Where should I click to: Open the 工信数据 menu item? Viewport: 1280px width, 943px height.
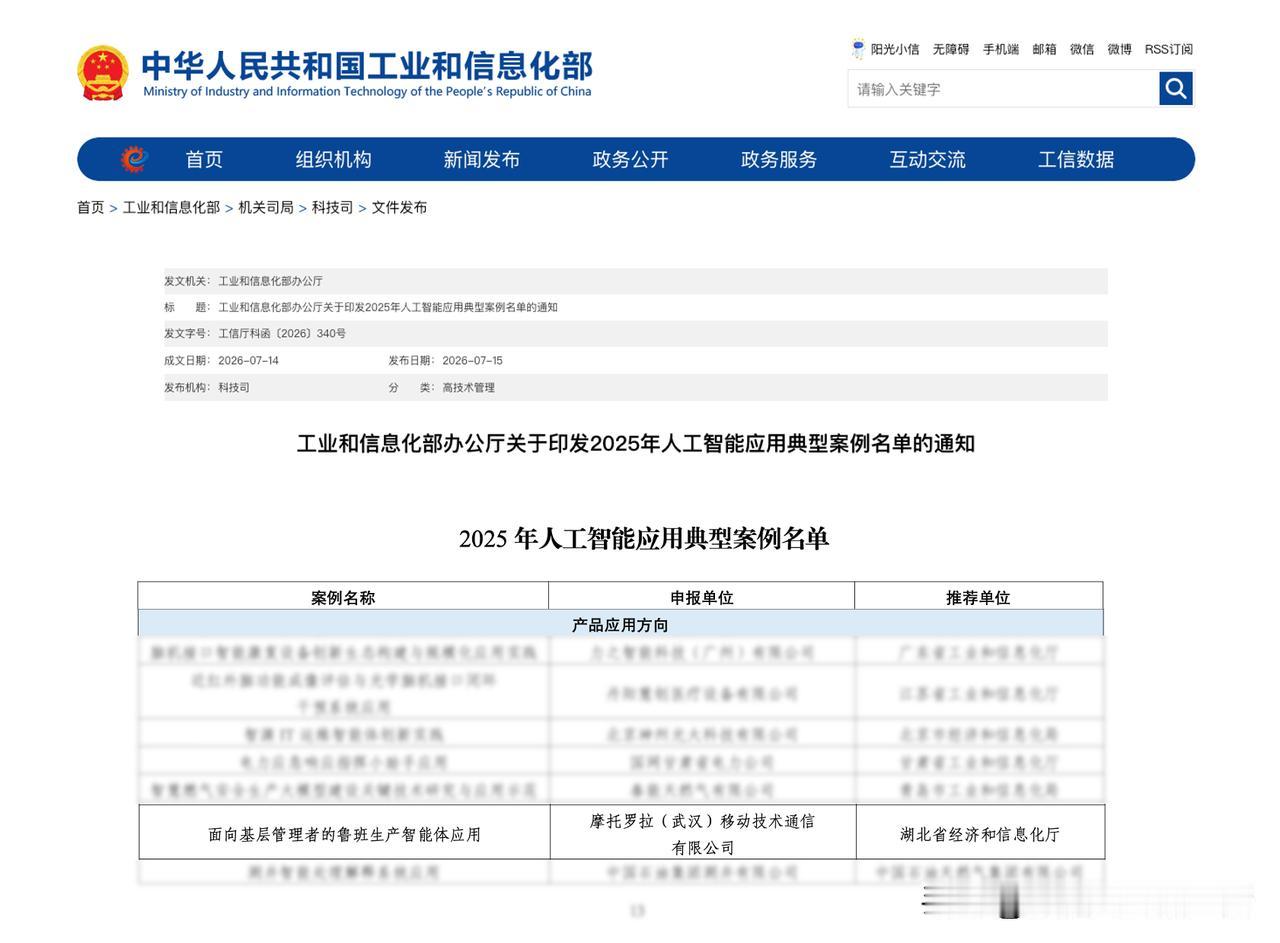pos(1076,159)
